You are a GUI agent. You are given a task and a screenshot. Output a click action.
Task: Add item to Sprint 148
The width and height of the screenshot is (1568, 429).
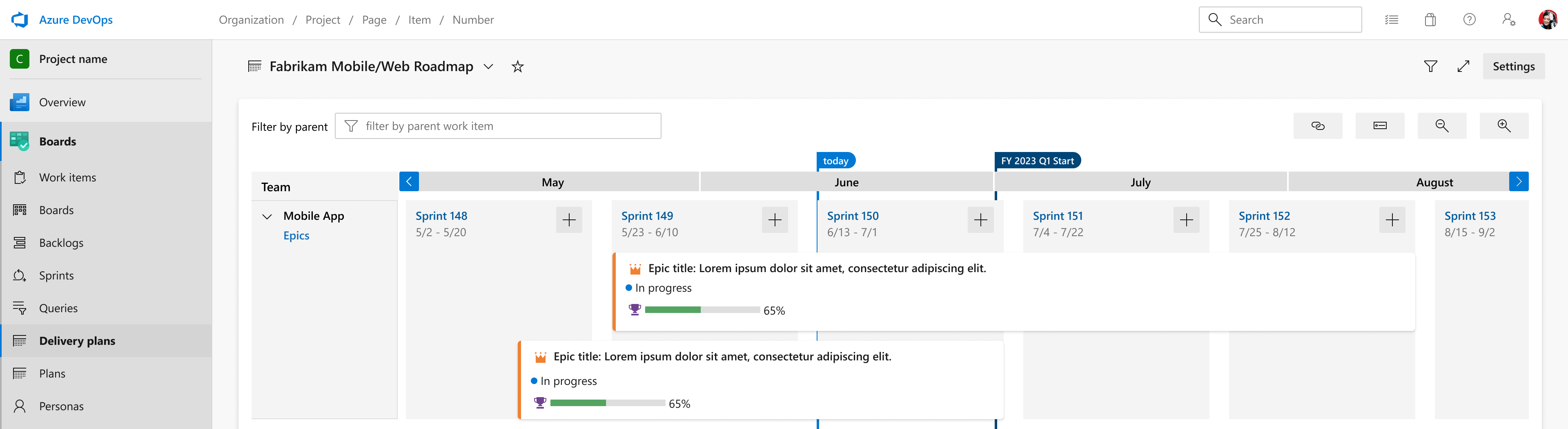(569, 220)
